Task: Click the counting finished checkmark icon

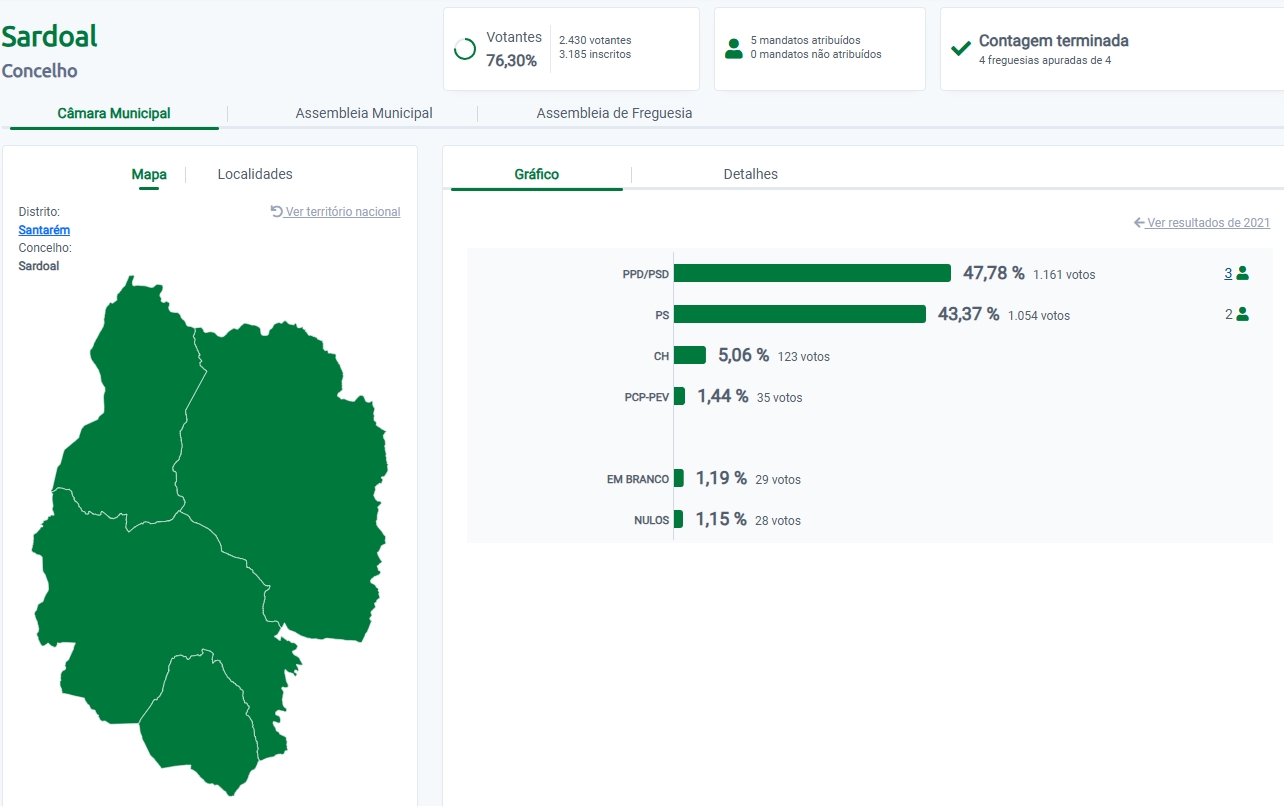Action: click(x=960, y=48)
